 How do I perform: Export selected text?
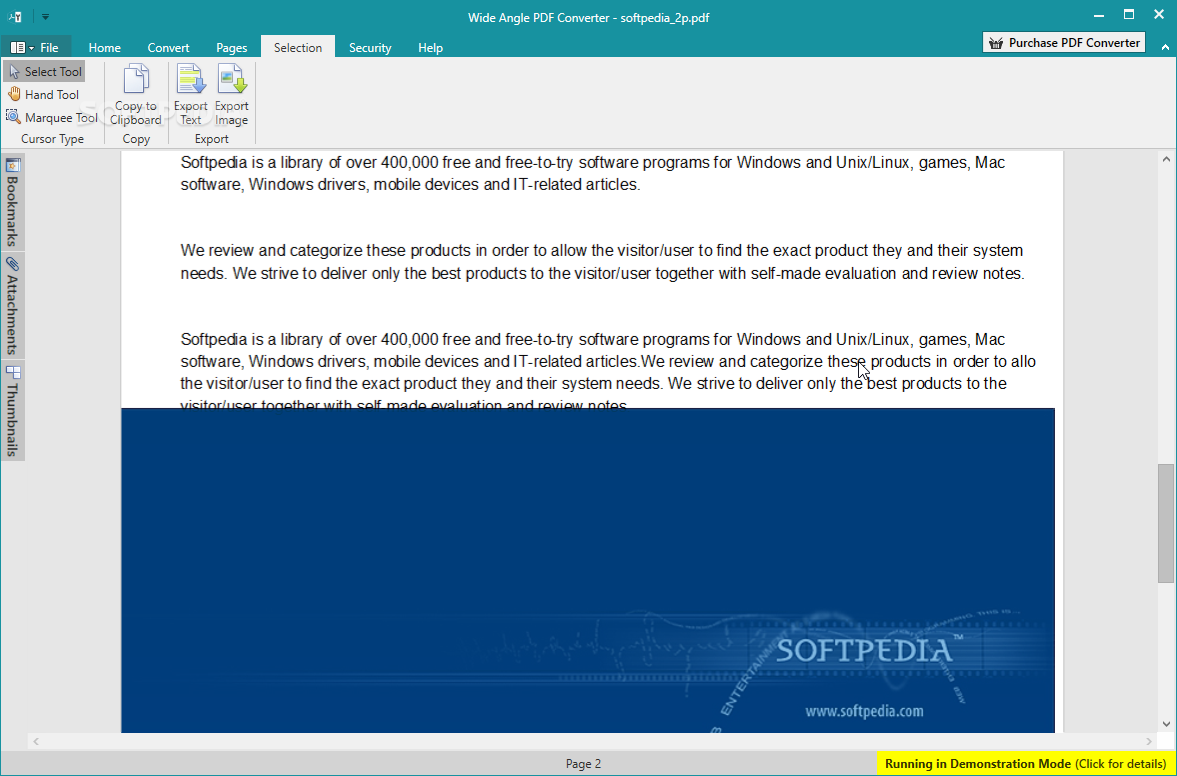coord(191,95)
